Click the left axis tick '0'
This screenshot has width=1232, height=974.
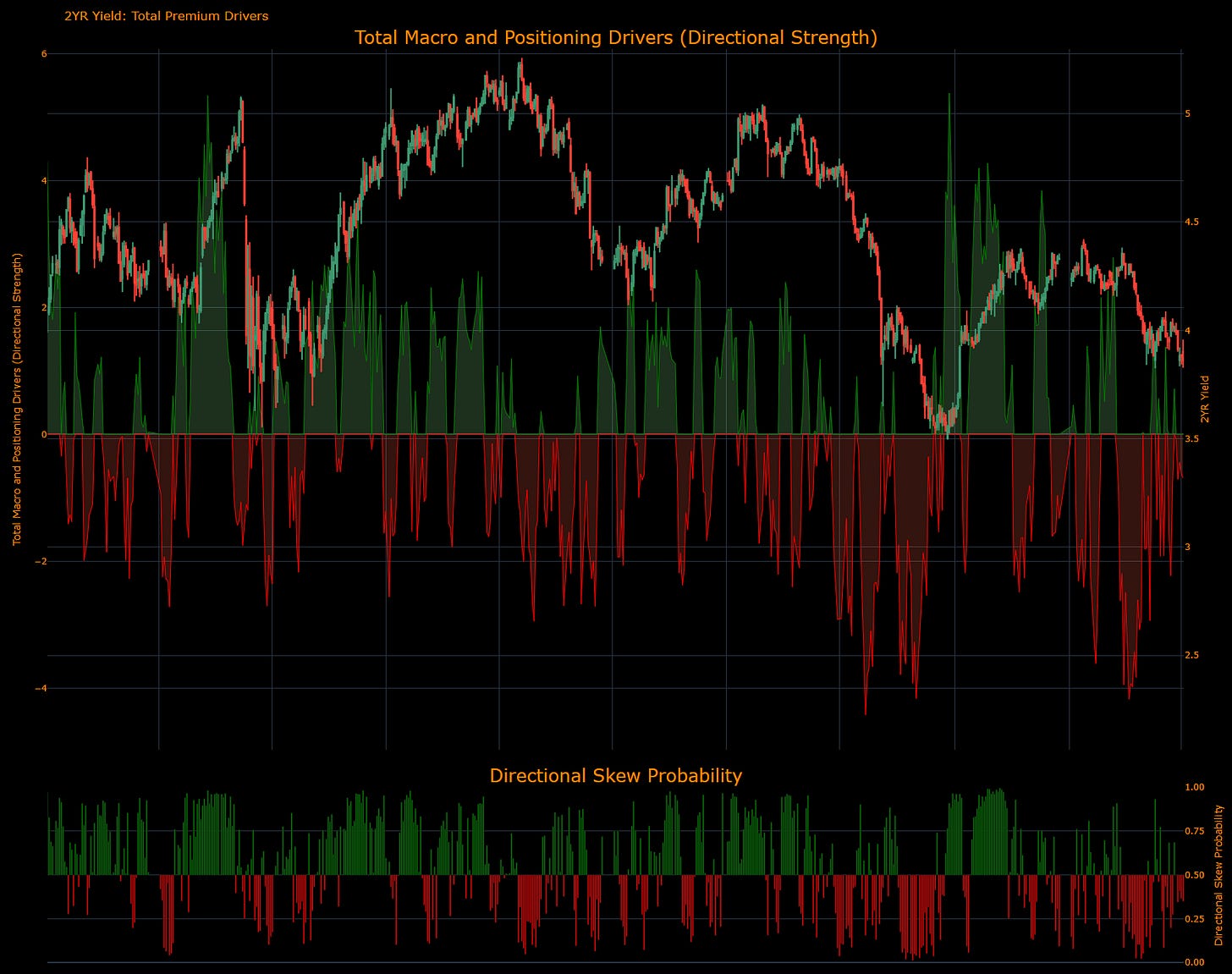point(44,434)
